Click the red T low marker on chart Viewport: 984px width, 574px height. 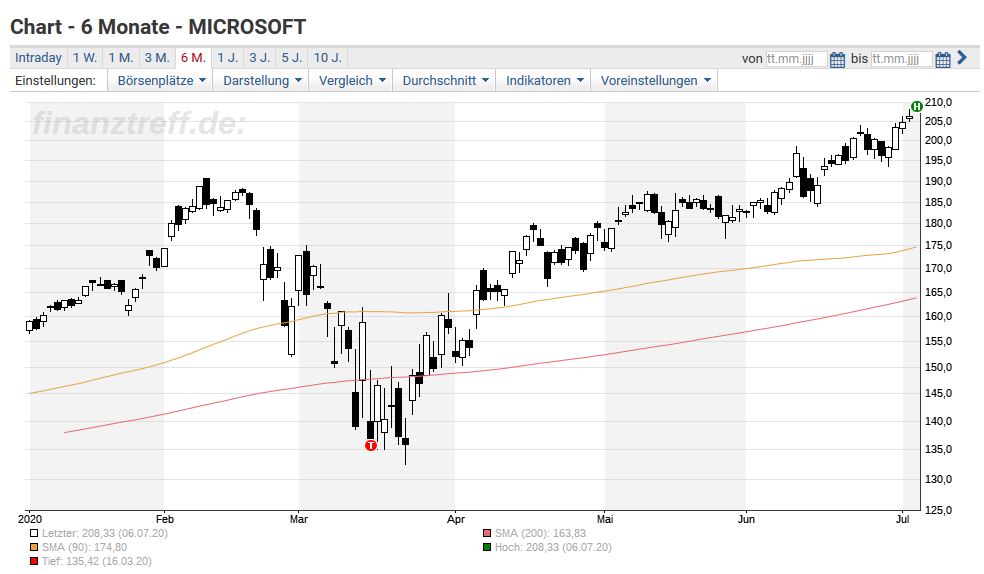(x=371, y=445)
